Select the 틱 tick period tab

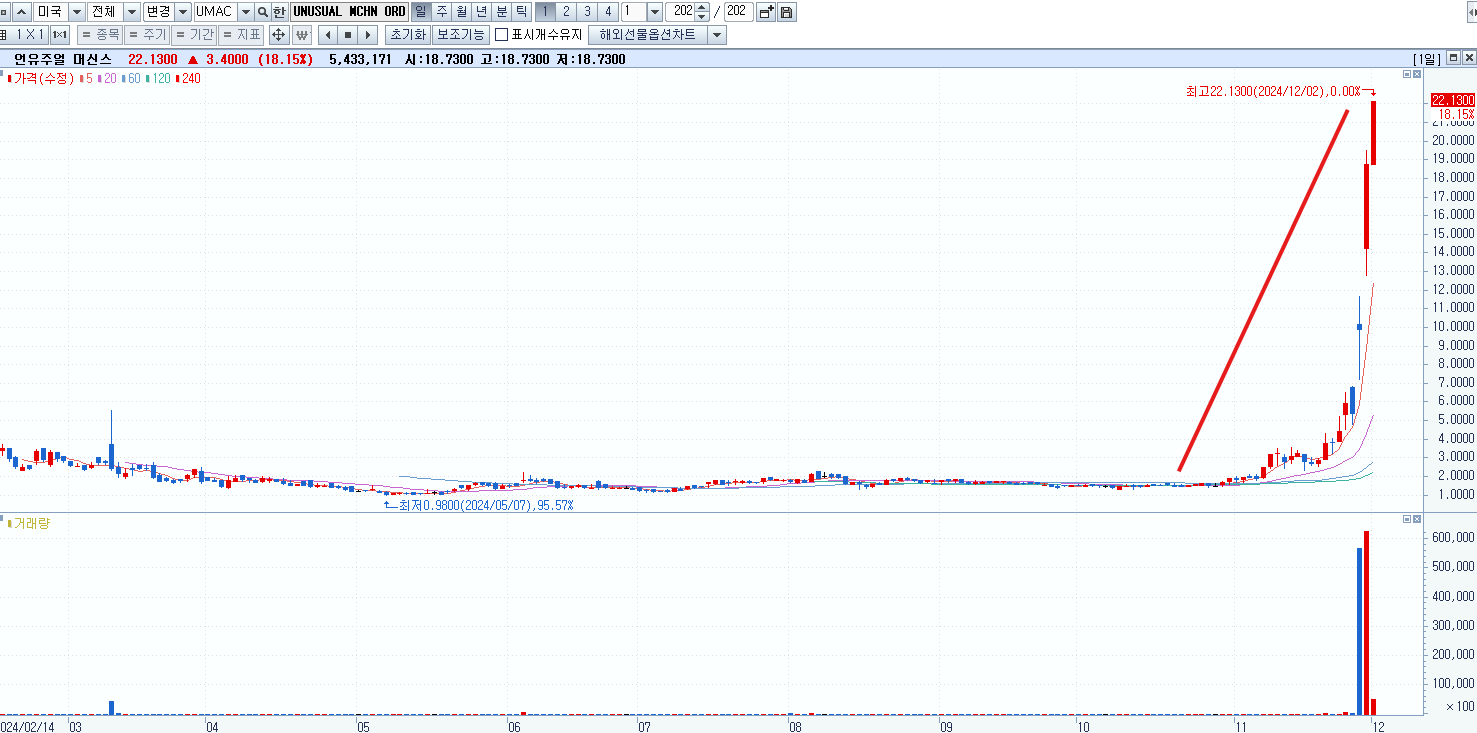(522, 12)
